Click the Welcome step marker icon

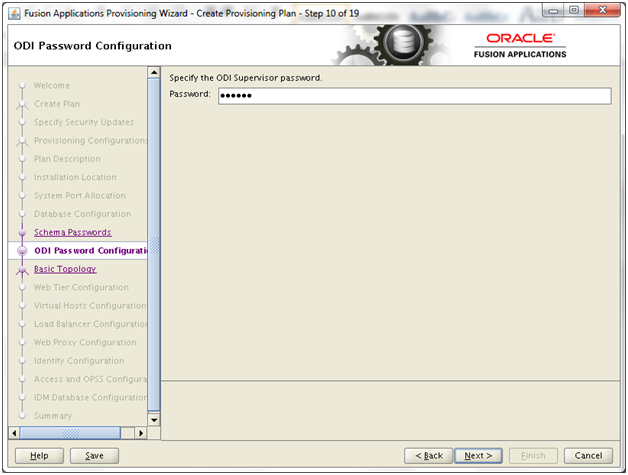tap(22, 85)
